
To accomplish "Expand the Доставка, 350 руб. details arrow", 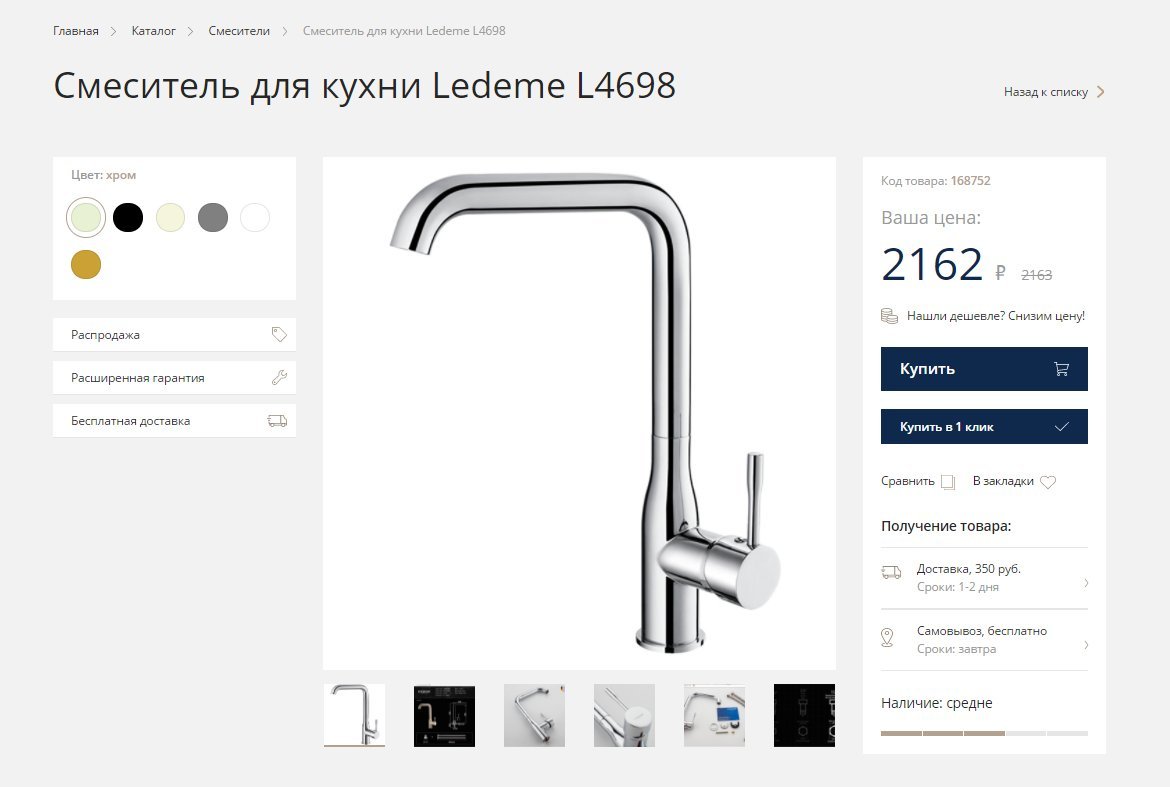I will coord(1086,583).
